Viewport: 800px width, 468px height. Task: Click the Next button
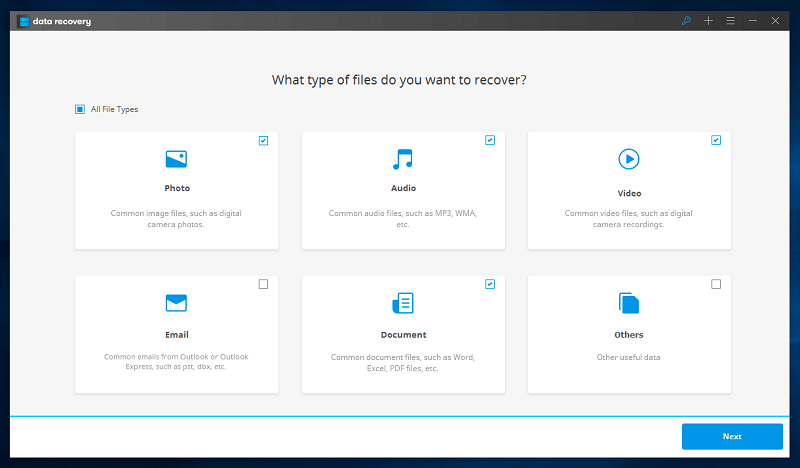tap(732, 436)
